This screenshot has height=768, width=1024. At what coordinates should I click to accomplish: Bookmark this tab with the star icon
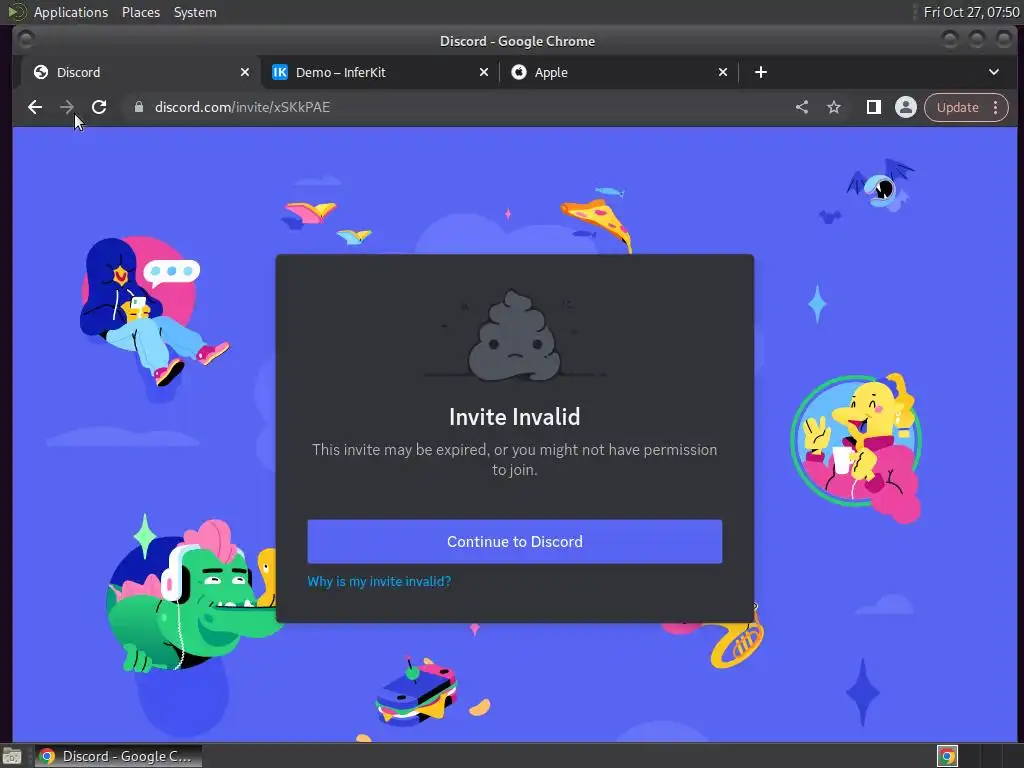834,107
